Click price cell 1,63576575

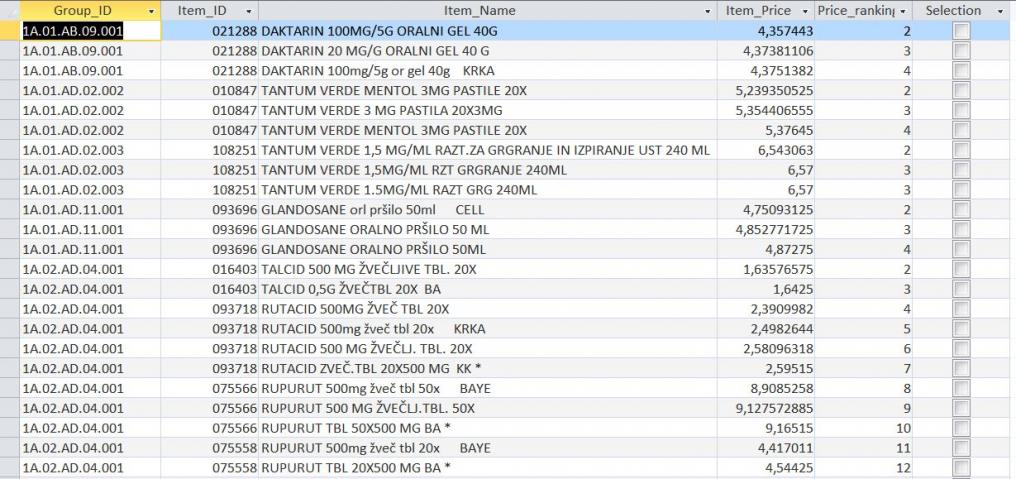click(x=765, y=269)
